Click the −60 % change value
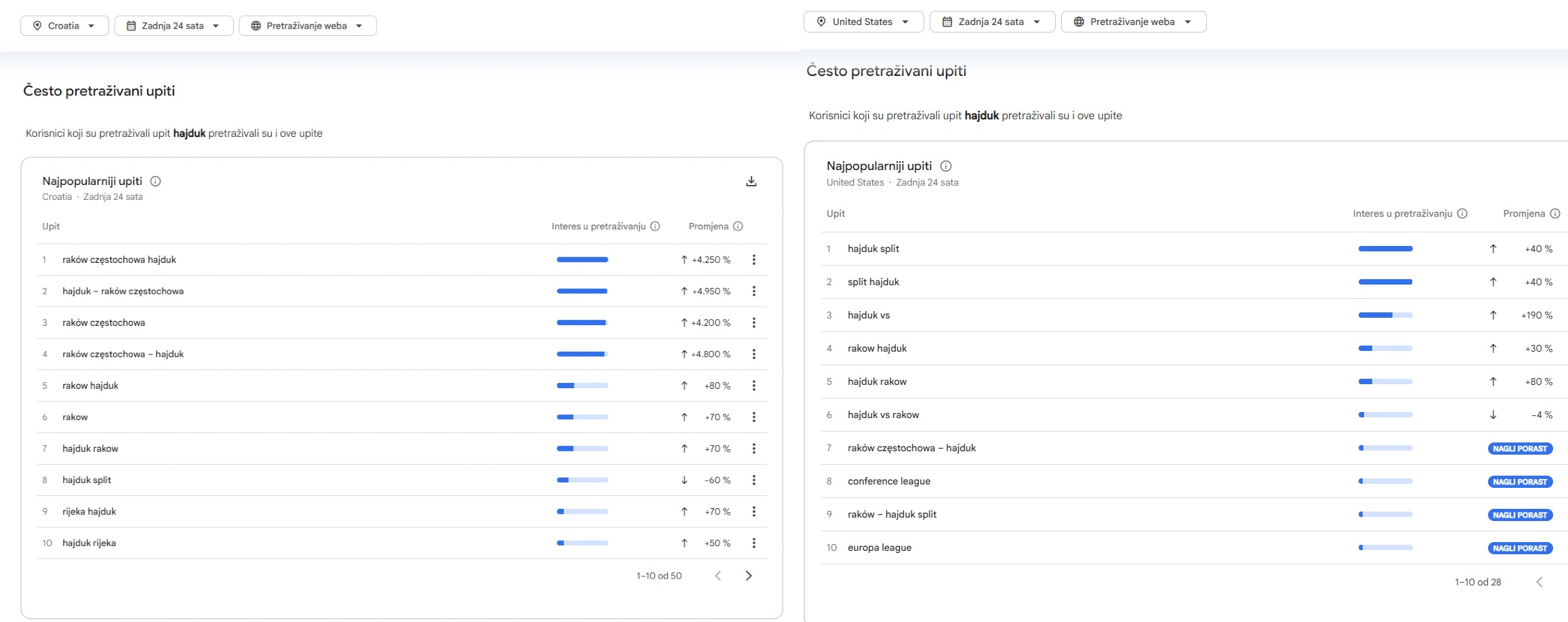The height and width of the screenshot is (622, 1568). pos(718,480)
